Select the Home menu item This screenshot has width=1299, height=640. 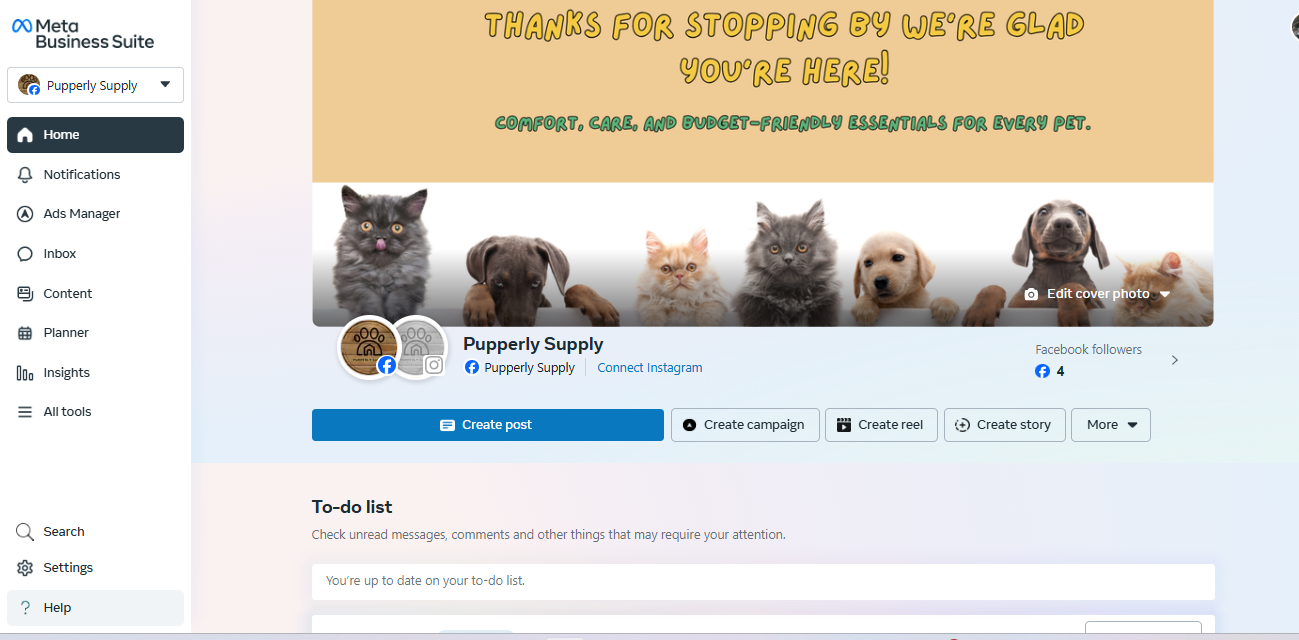point(95,135)
